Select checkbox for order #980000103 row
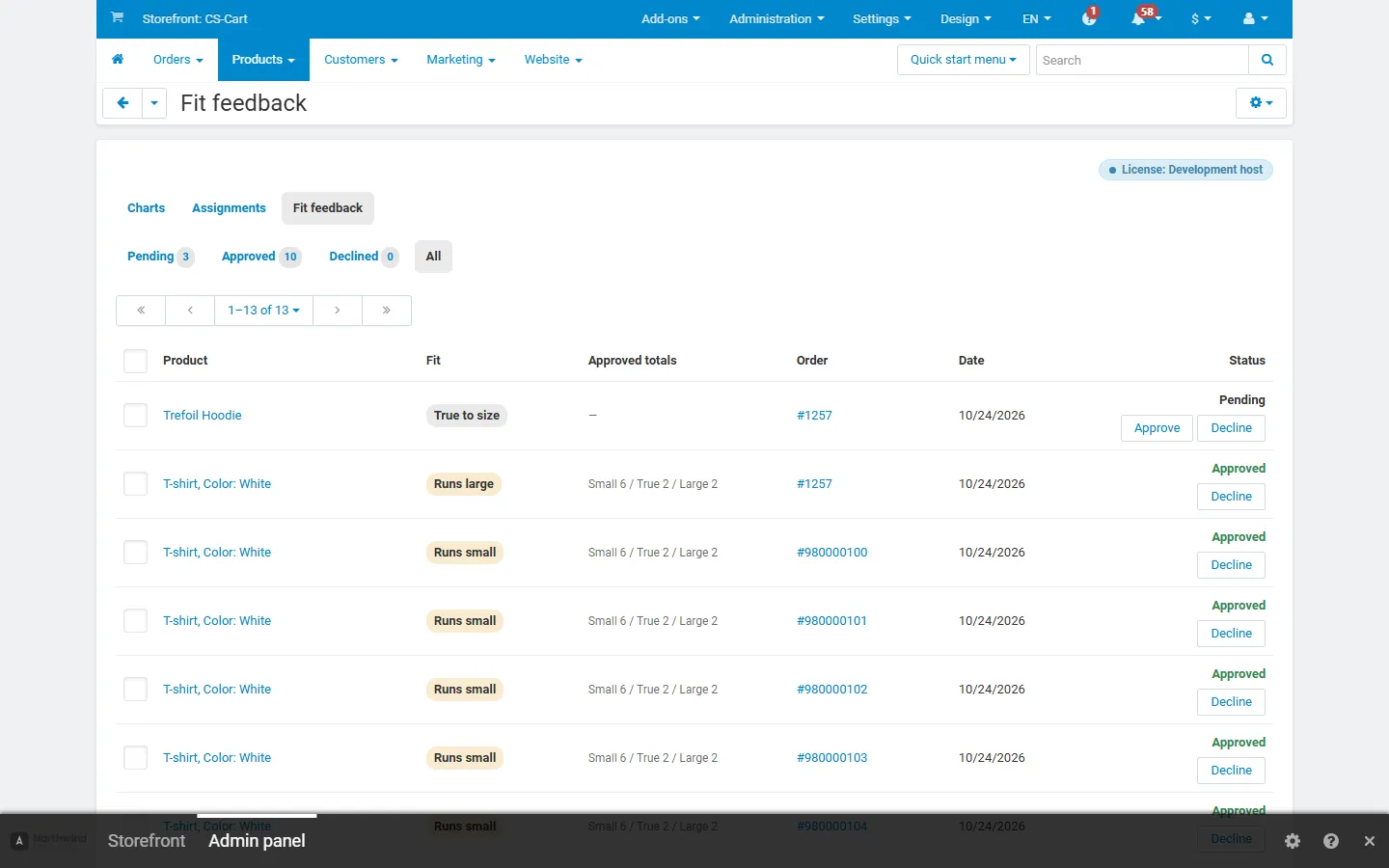Screen dimensions: 1389x868 pyautogui.click(x=136, y=758)
